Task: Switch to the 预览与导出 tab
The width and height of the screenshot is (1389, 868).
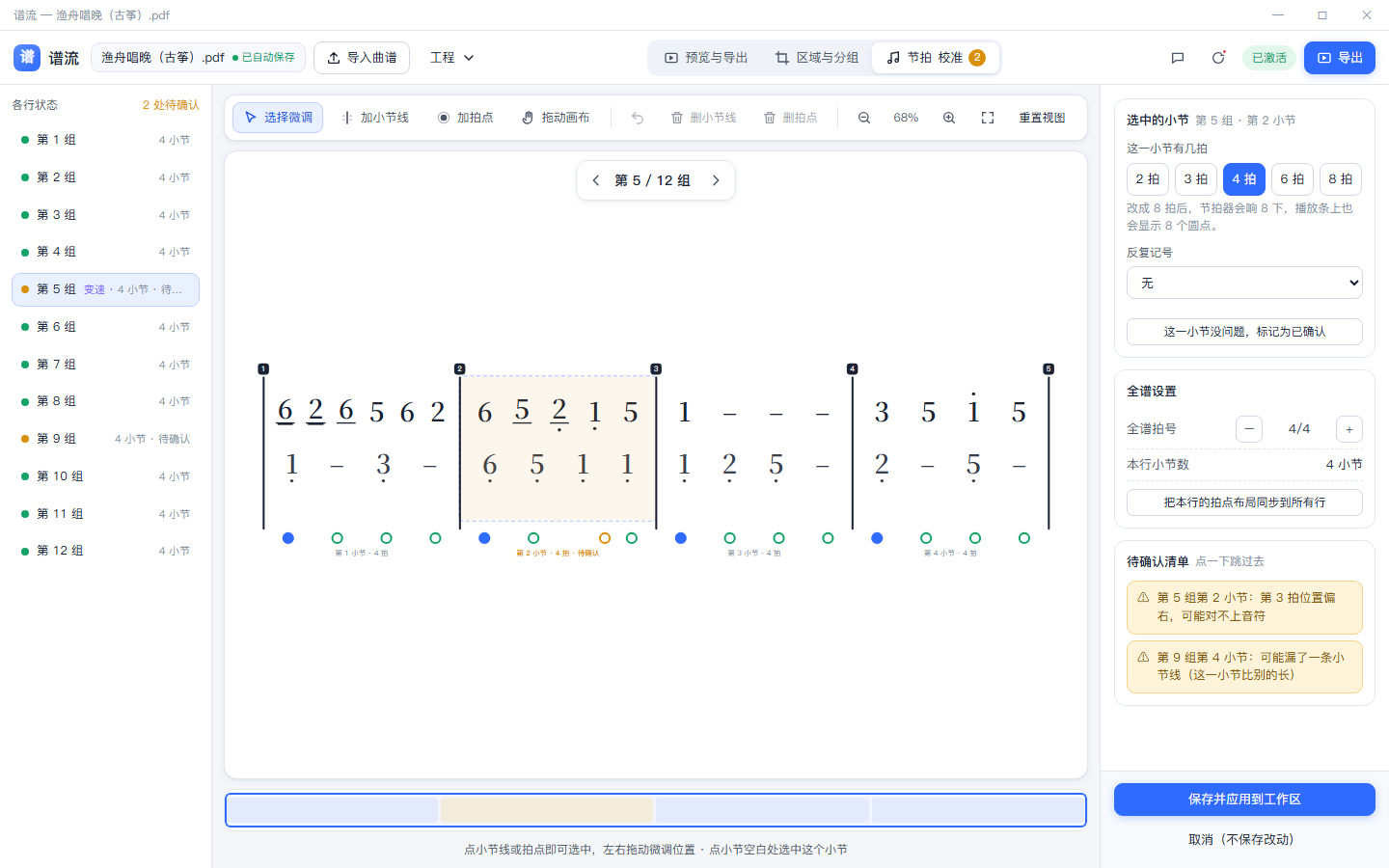Action: pyautogui.click(x=706, y=58)
